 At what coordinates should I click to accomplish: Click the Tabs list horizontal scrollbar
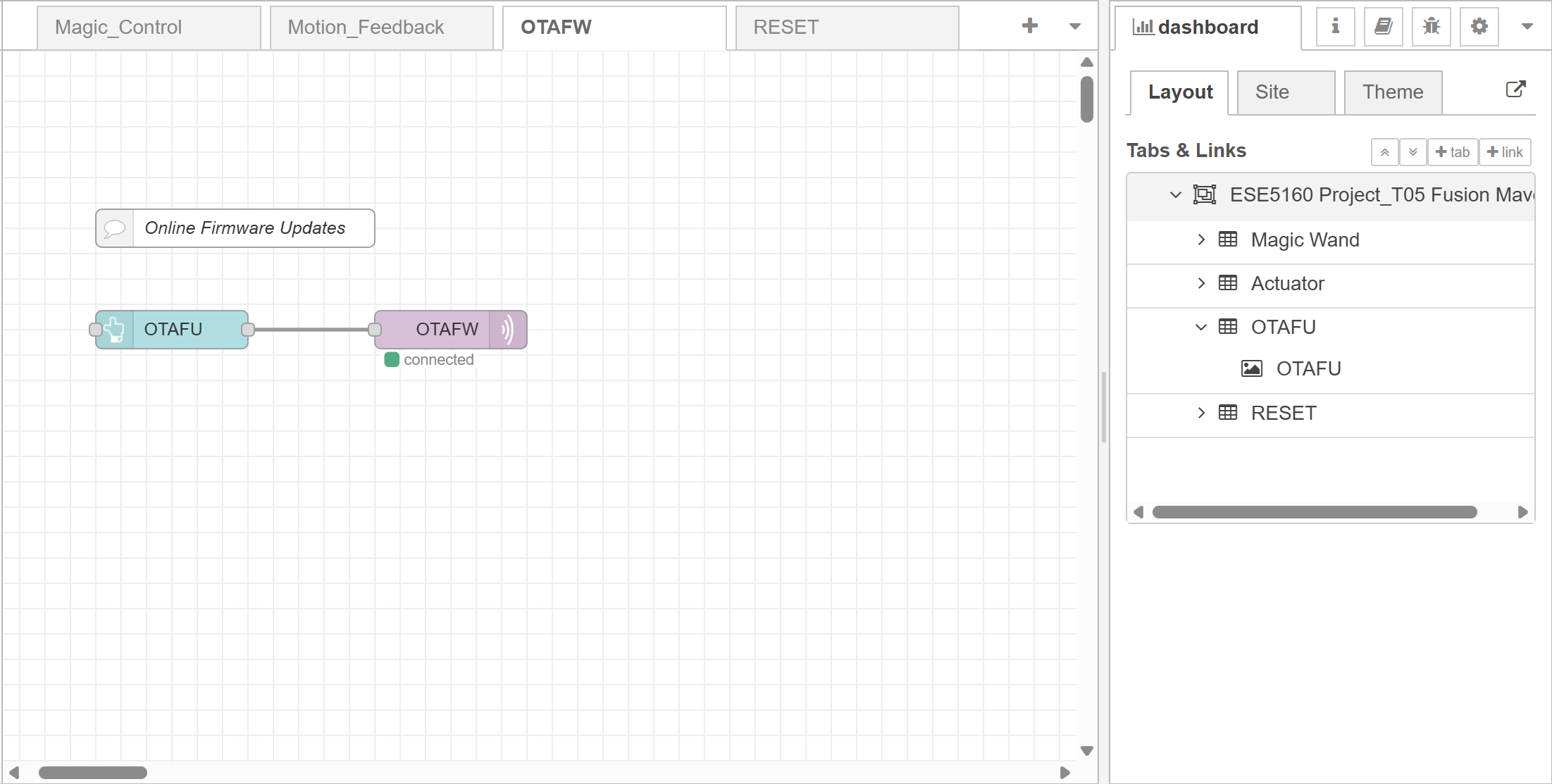pyautogui.click(x=1314, y=512)
